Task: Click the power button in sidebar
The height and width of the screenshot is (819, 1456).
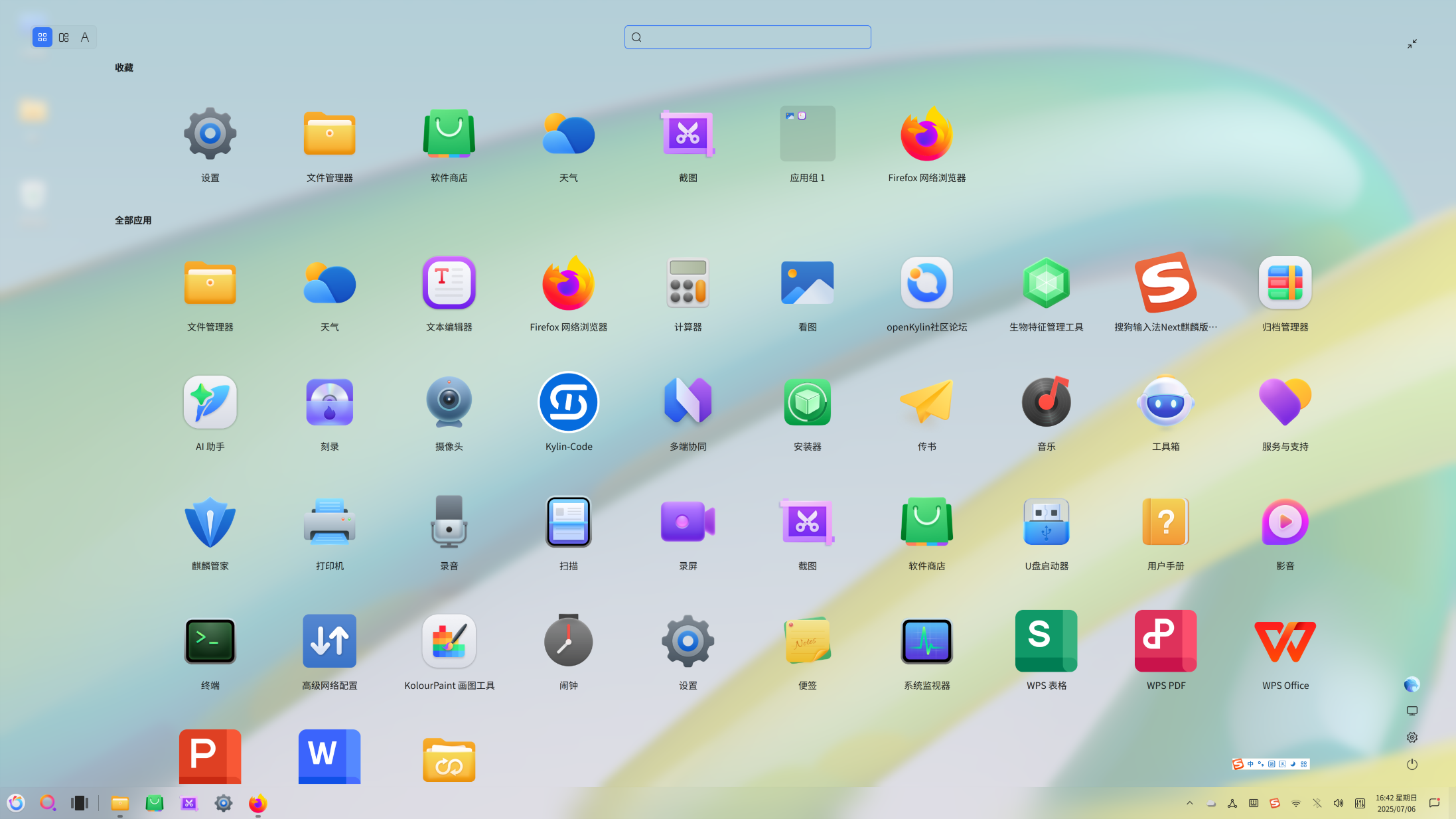Action: pyautogui.click(x=1412, y=765)
